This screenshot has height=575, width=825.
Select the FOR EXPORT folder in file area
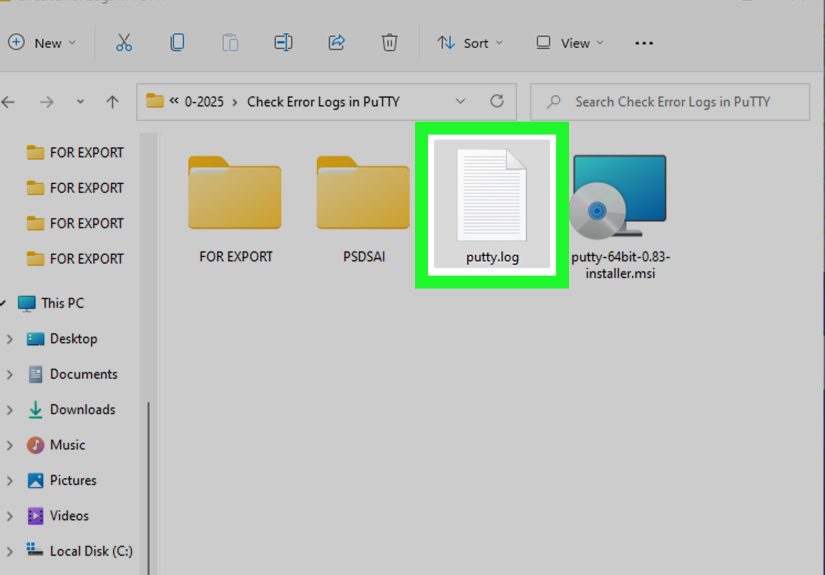(235, 209)
